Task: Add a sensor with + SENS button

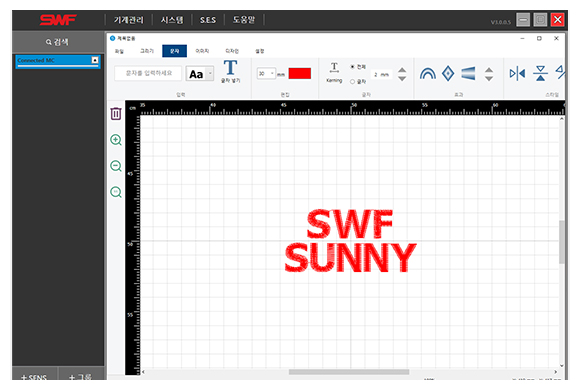Action: click(x=34, y=374)
